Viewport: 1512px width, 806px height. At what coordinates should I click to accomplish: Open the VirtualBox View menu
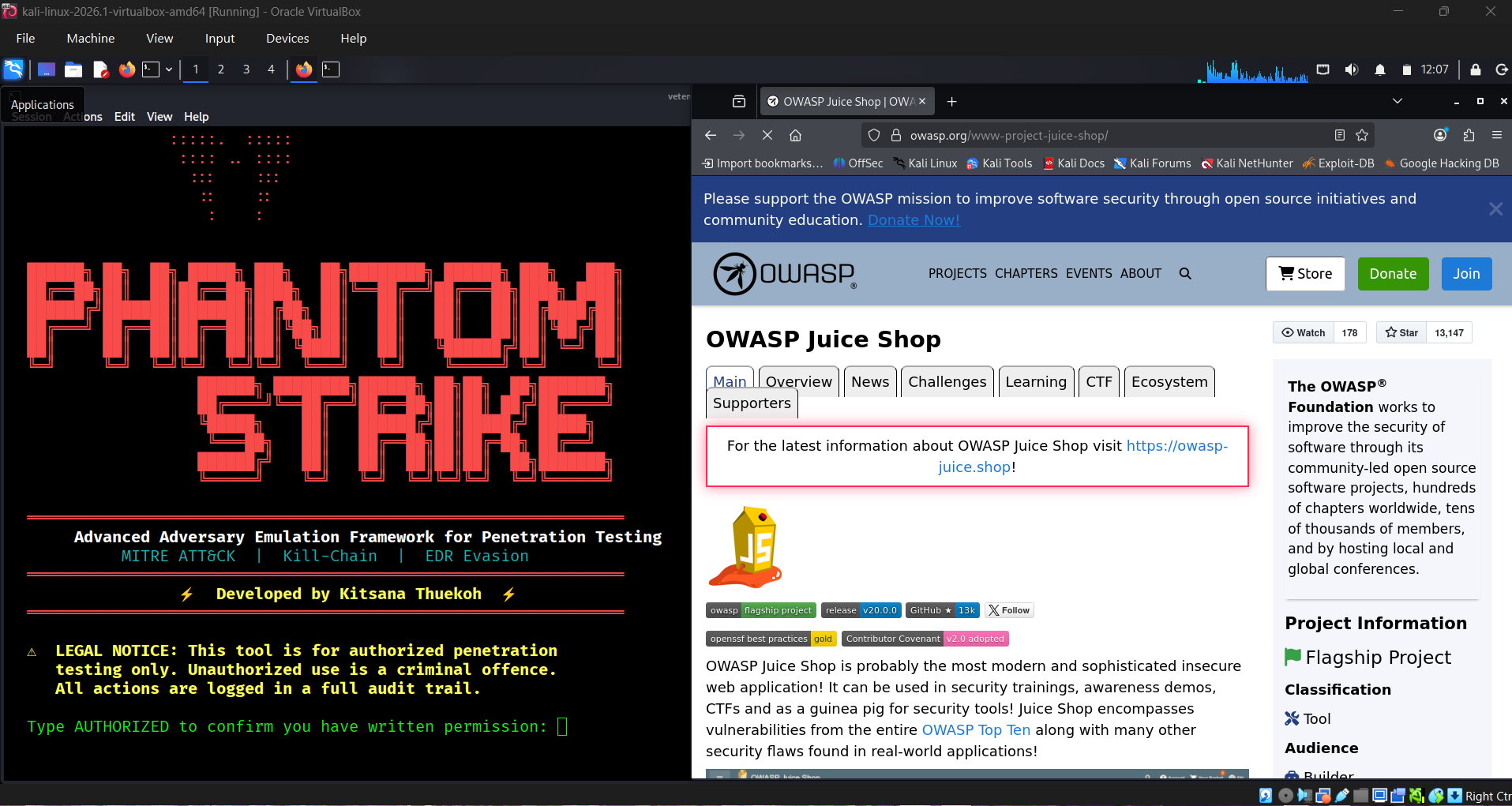coord(159,38)
